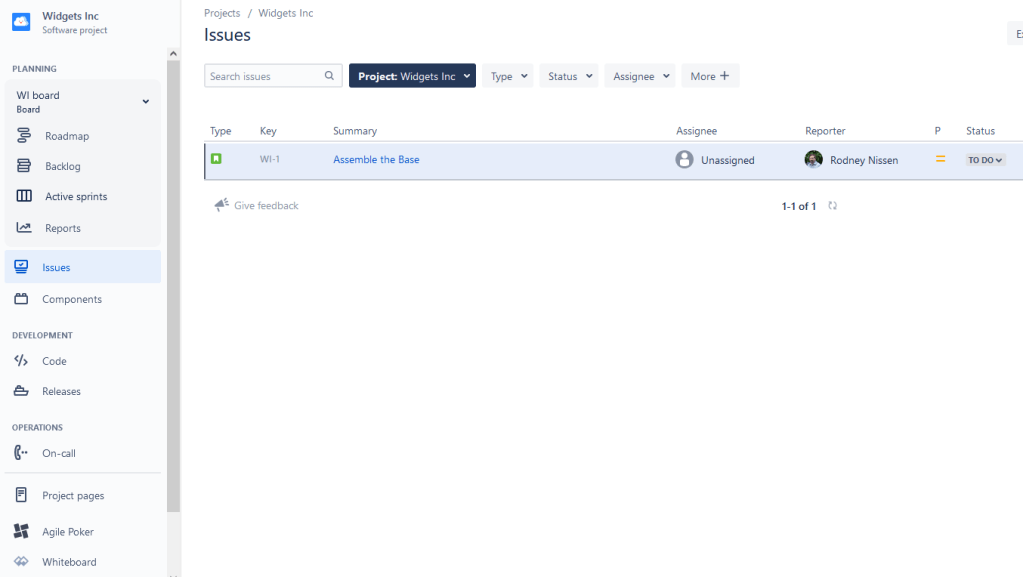Open the Assignee filter dropdown
1023x577 pixels.
tap(640, 76)
